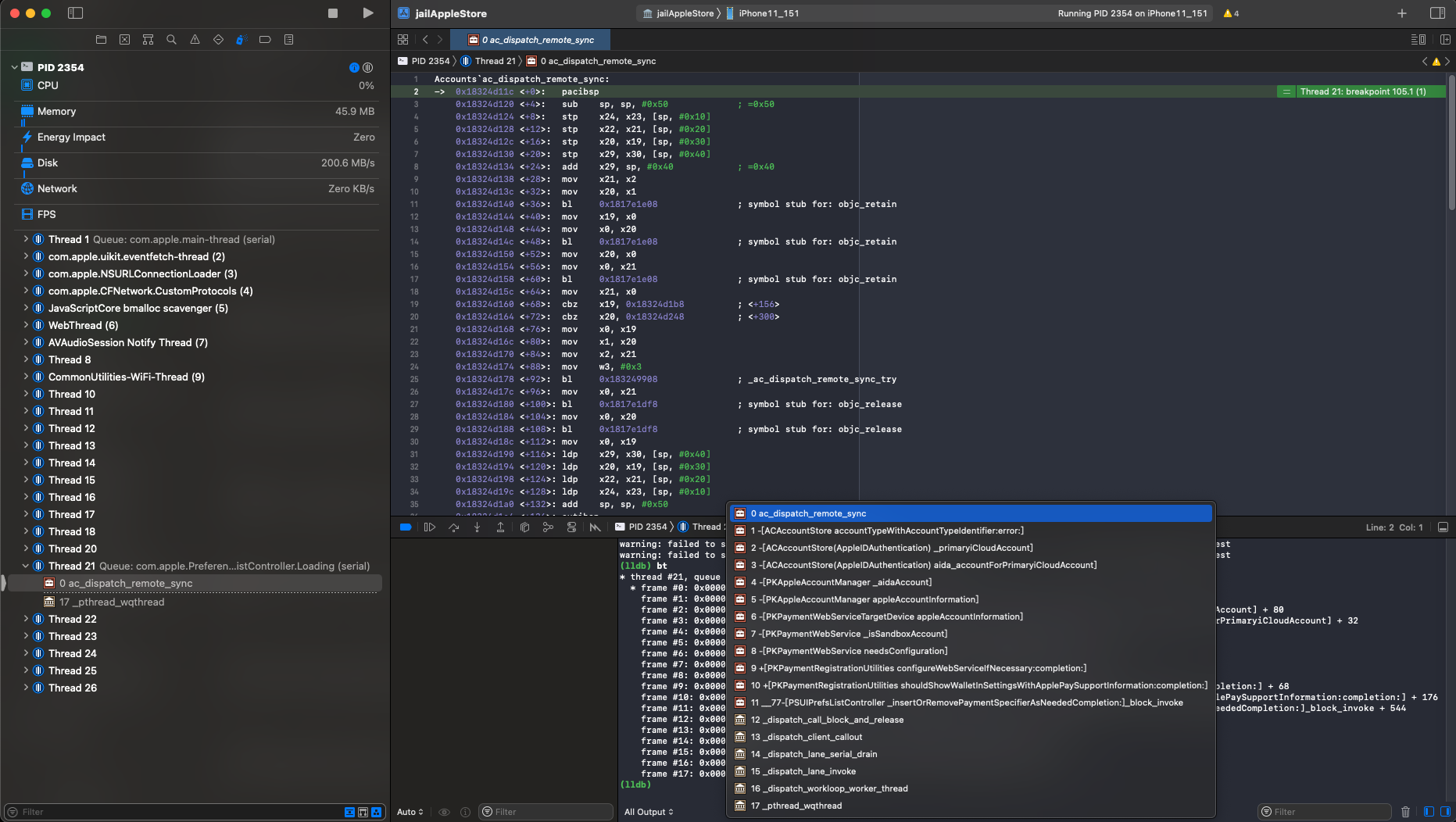Screen dimensions: 1456x822
Task: Click the Step Into button
Action: click(477, 527)
